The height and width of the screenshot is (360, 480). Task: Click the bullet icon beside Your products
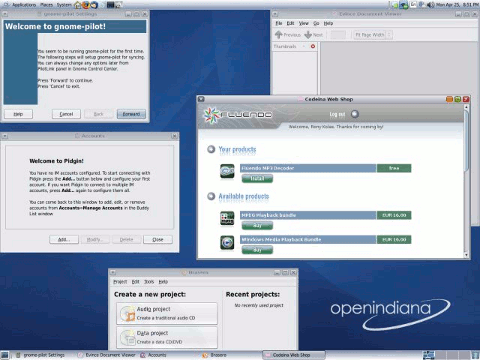[211, 149]
